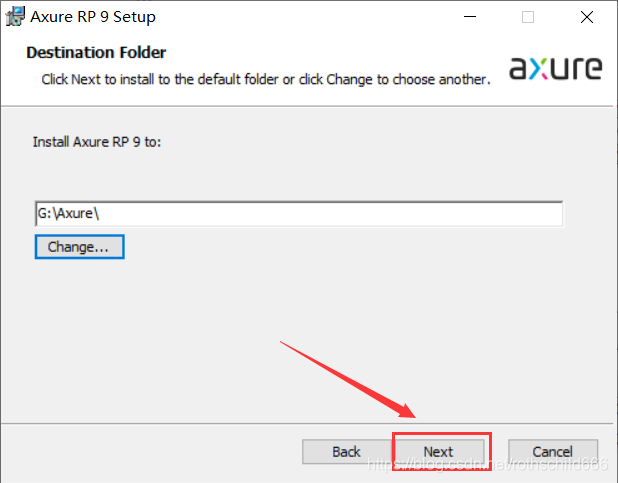Image resolution: width=618 pixels, height=483 pixels.
Task: Click the Destination Folder heading
Action: (96, 52)
